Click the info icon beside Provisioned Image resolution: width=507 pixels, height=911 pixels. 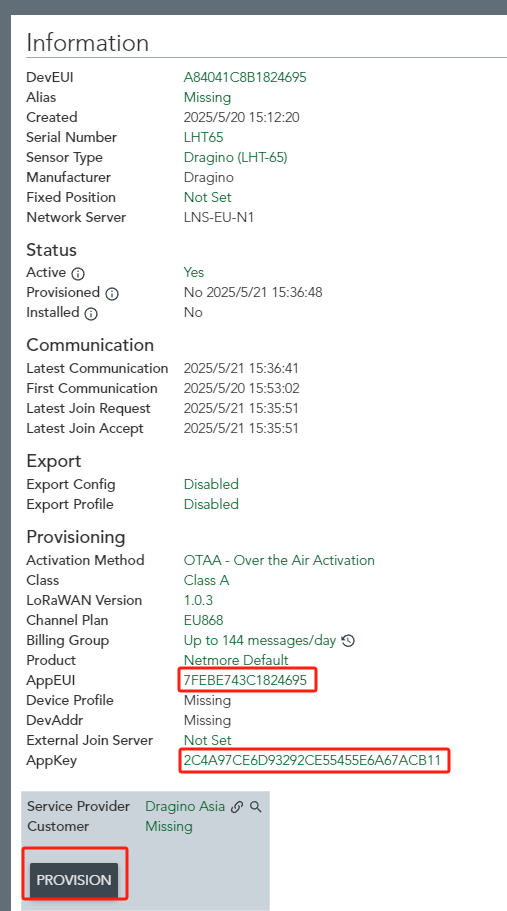112,293
